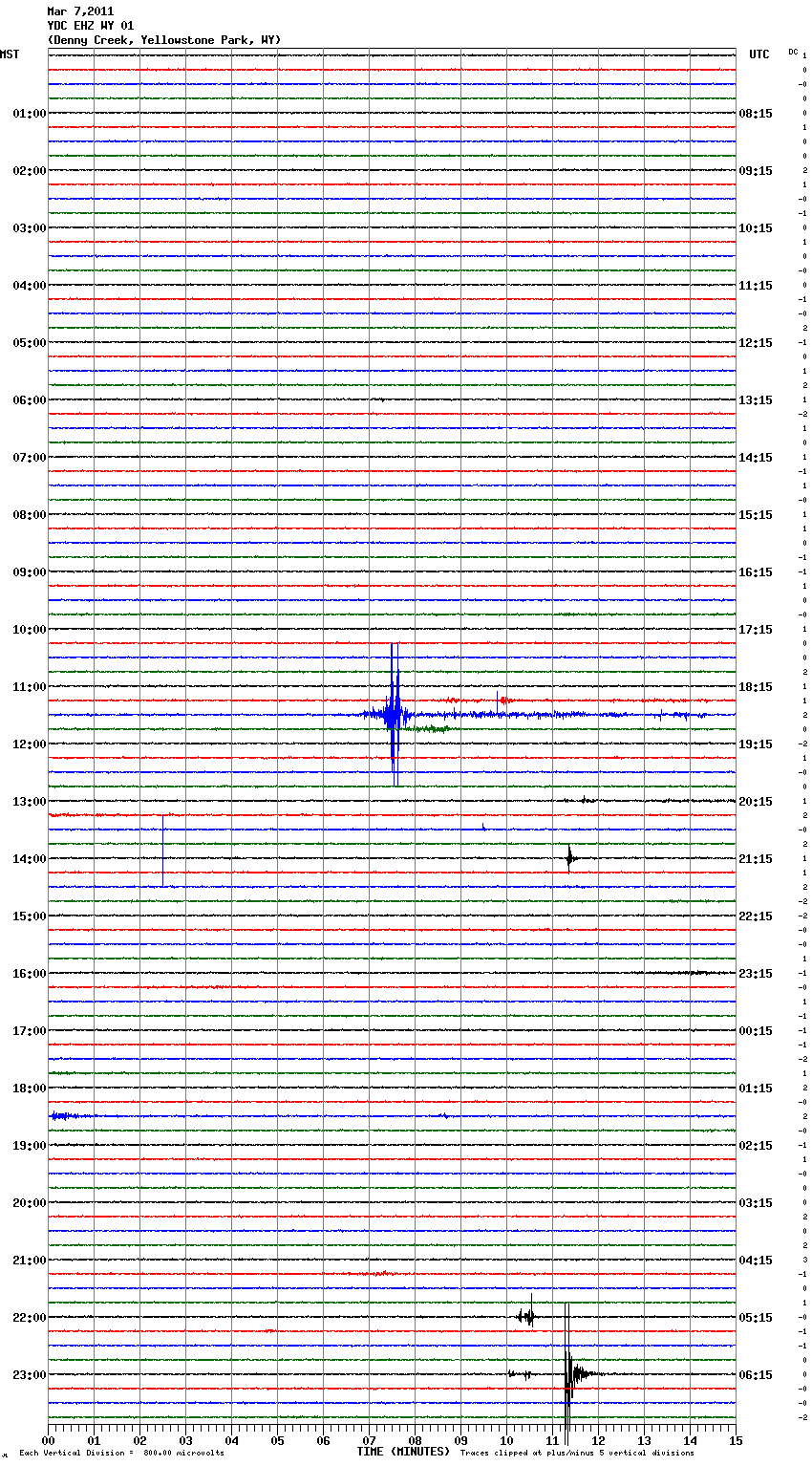Click the '19:15' UTC time label
The height and width of the screenshot is (1466, 812).
coord(756,744)
